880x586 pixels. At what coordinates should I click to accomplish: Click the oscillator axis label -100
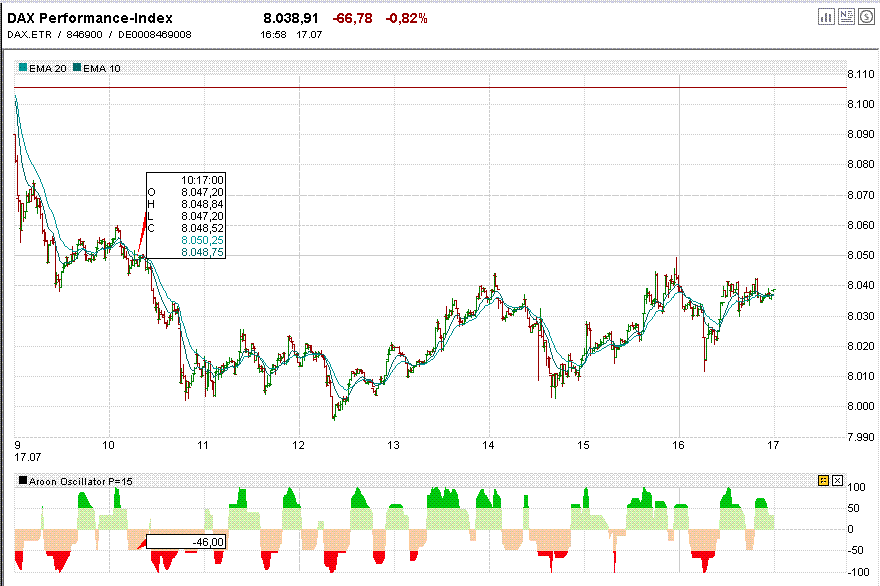(859, 573)
